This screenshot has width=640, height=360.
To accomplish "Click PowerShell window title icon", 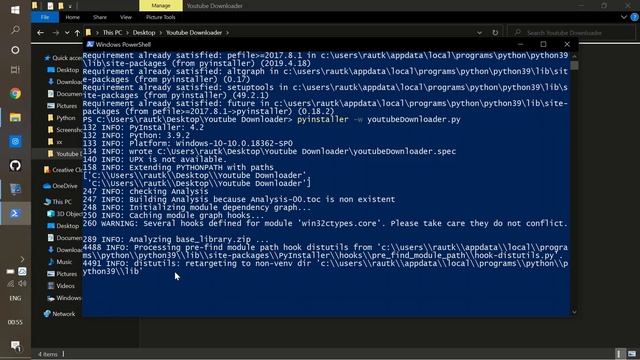I will [x=90, y=44].
